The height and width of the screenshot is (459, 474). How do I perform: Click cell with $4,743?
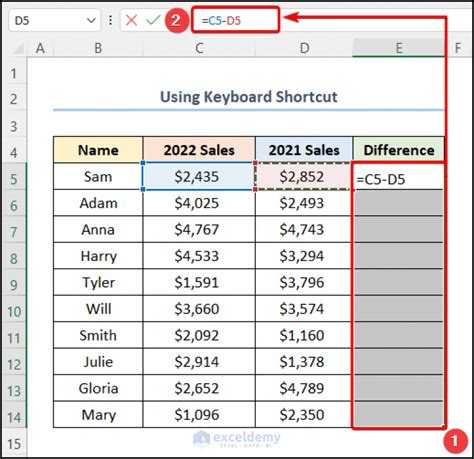(x=304, y=229)
